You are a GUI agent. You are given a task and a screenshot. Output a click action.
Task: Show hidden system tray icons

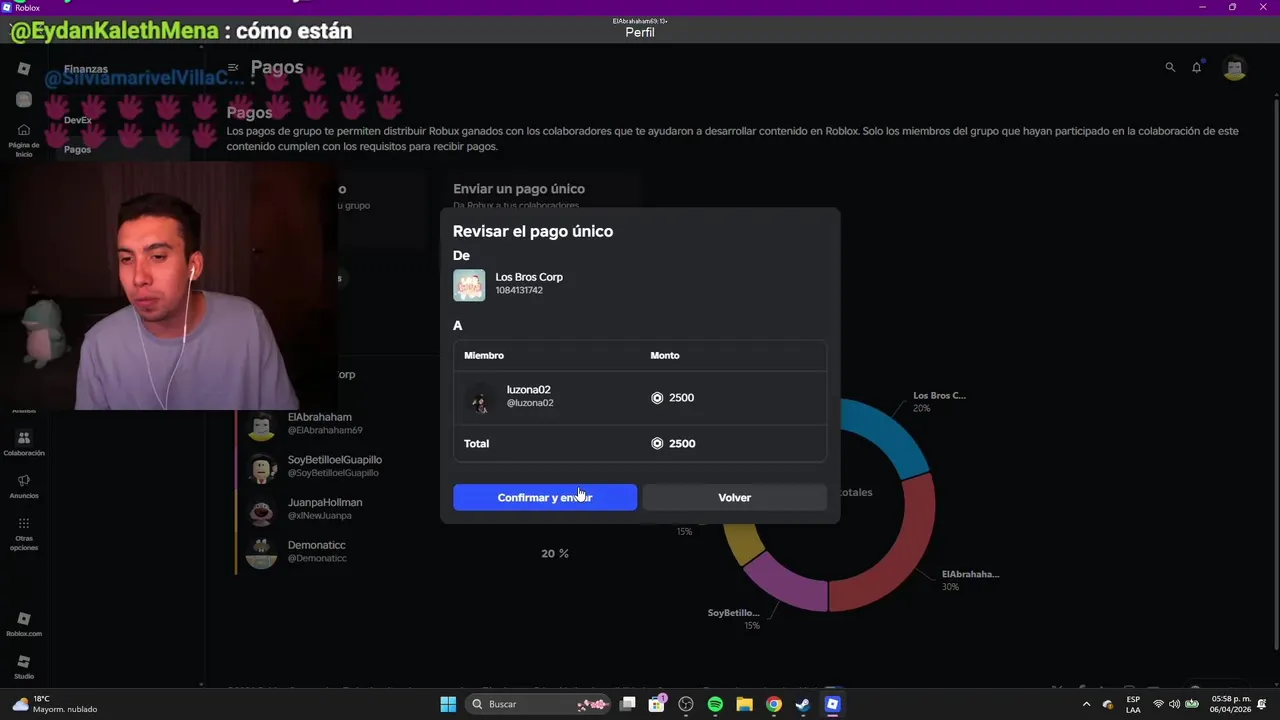pos(1086,704)
